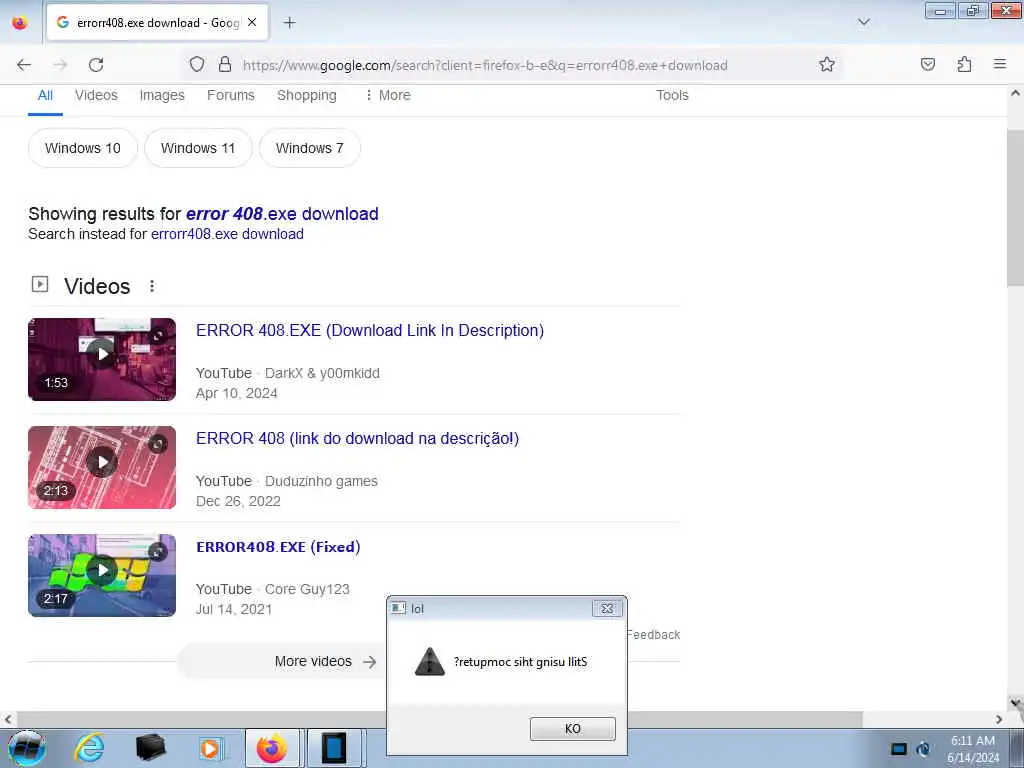Click More videos button
The height and width of the screenshot is (768, 1024).
pos(282,662)
